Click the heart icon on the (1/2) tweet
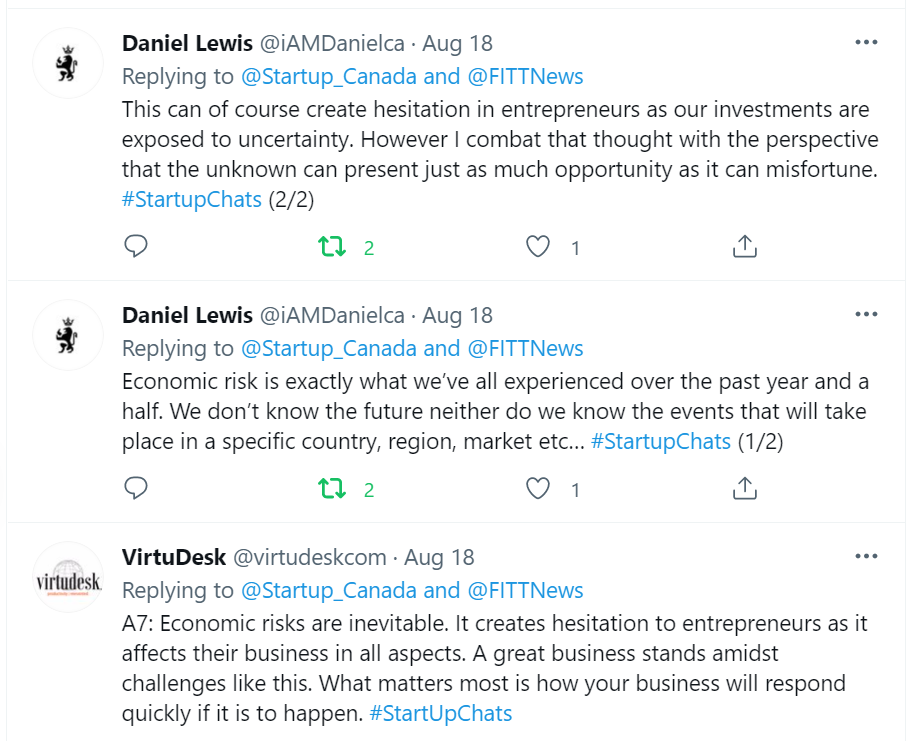Viewport: 907px width, 741px height. point(538,488)
